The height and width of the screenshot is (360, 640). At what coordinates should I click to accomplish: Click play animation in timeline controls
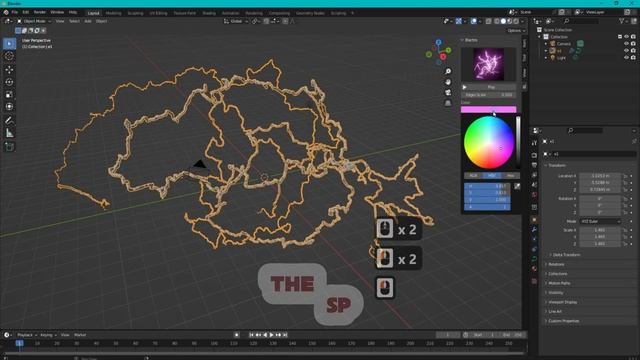click(x=271, y=335)
